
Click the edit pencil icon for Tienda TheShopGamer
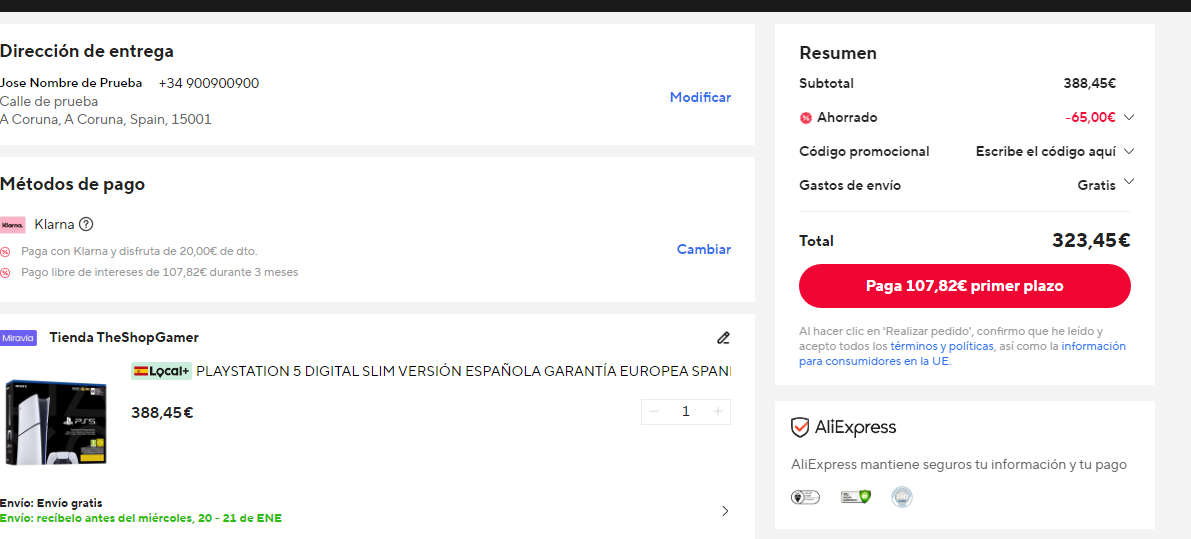pyautogui.click(x=723, y=338)
